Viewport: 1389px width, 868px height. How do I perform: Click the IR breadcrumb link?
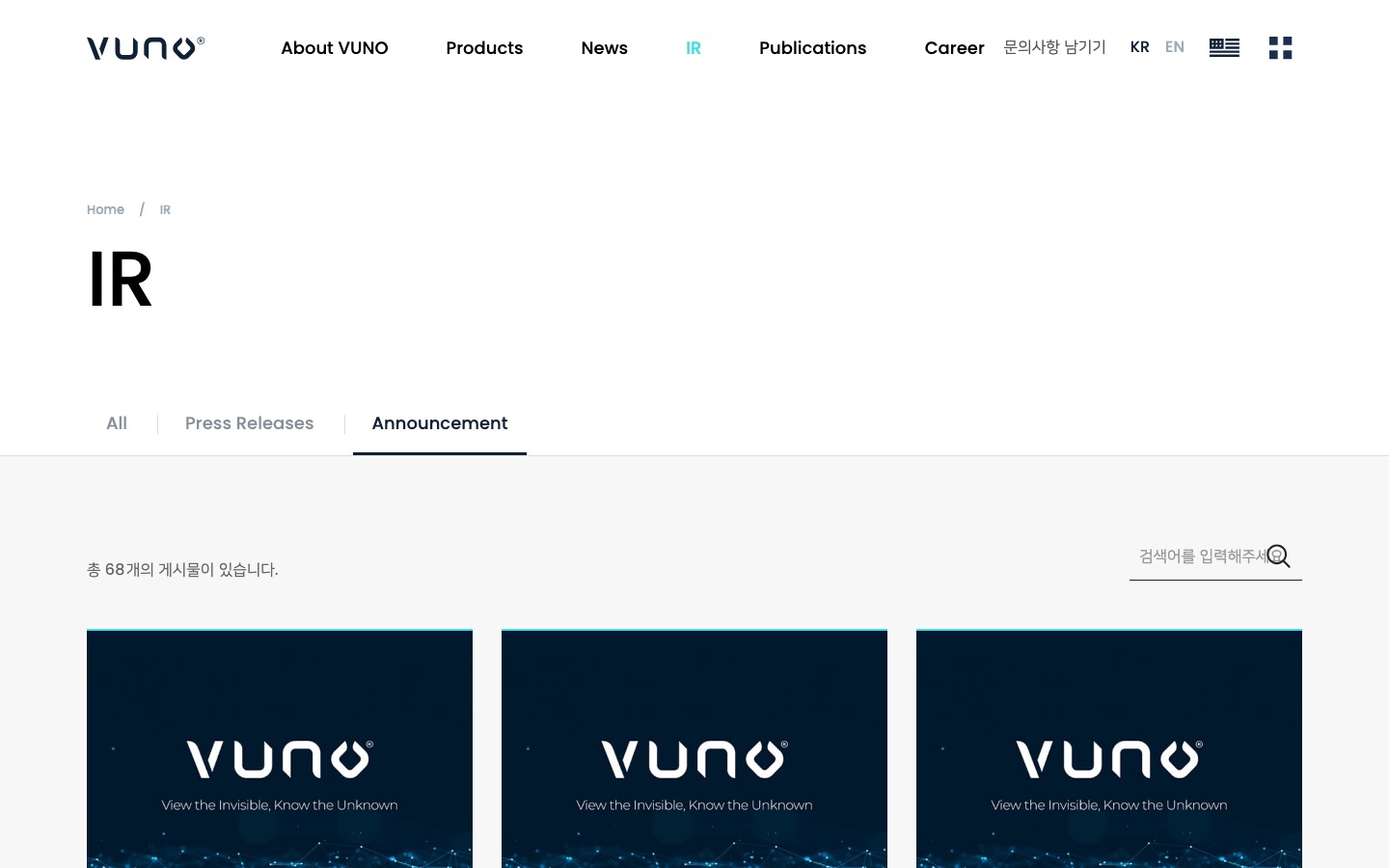coord(165,209)
